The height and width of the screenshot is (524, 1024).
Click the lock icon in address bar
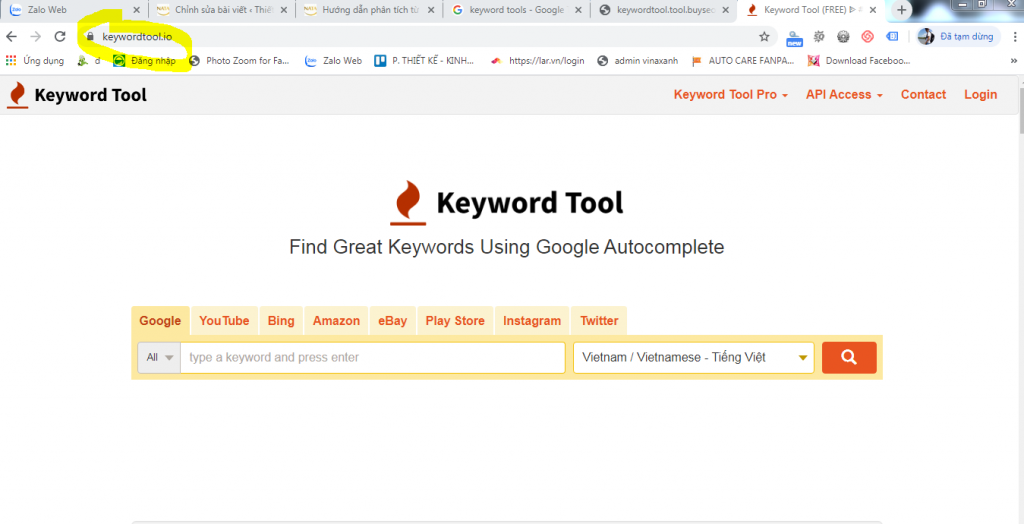click(90, 37)
